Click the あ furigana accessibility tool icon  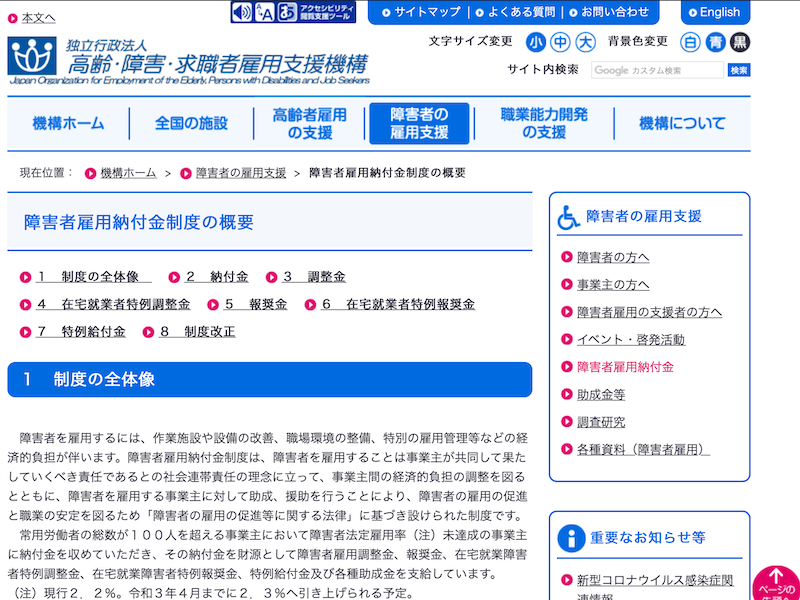[x=288, y=12]
